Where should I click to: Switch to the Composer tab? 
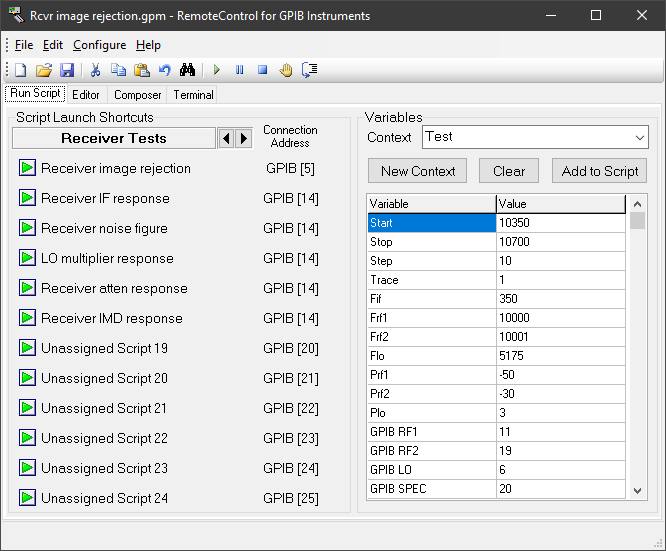[x=137, y=95]
